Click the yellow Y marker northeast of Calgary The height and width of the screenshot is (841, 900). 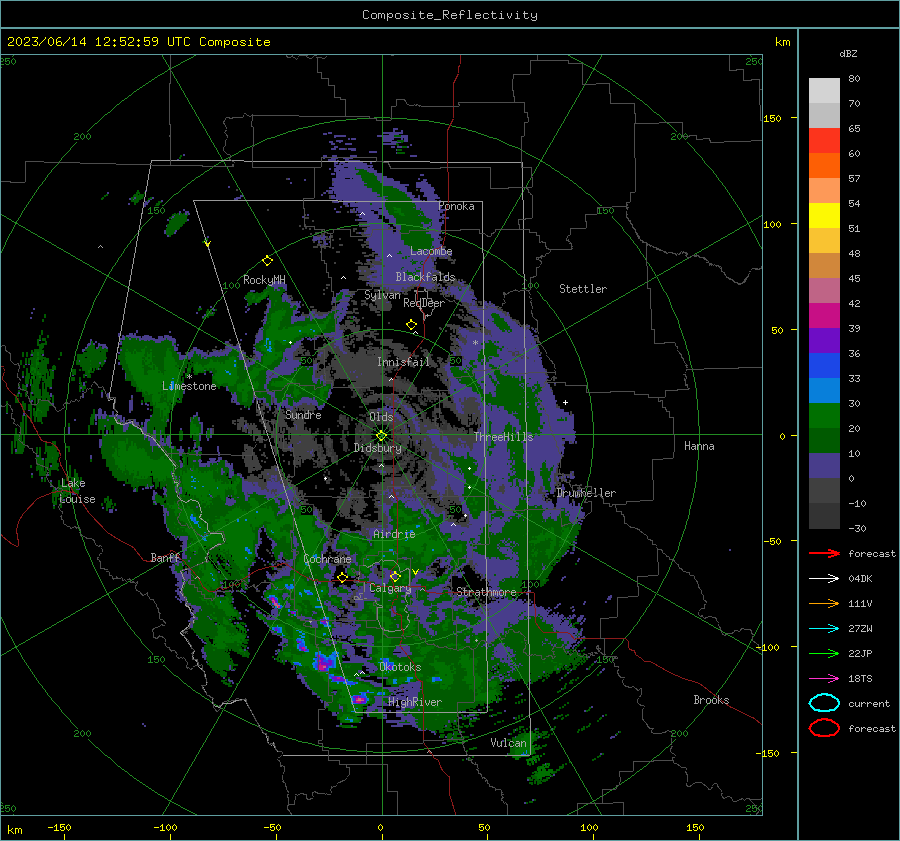(415, 572)
